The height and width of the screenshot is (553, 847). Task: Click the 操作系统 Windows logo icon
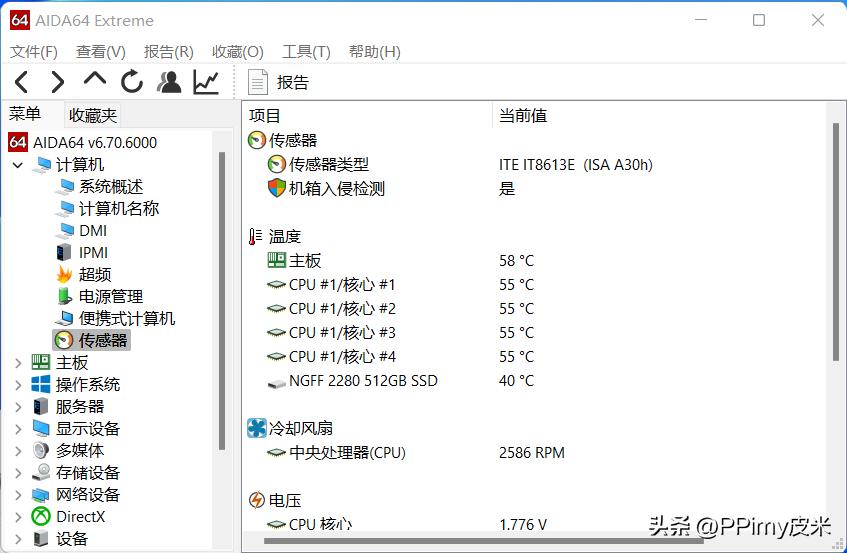(x=41, y=384)
